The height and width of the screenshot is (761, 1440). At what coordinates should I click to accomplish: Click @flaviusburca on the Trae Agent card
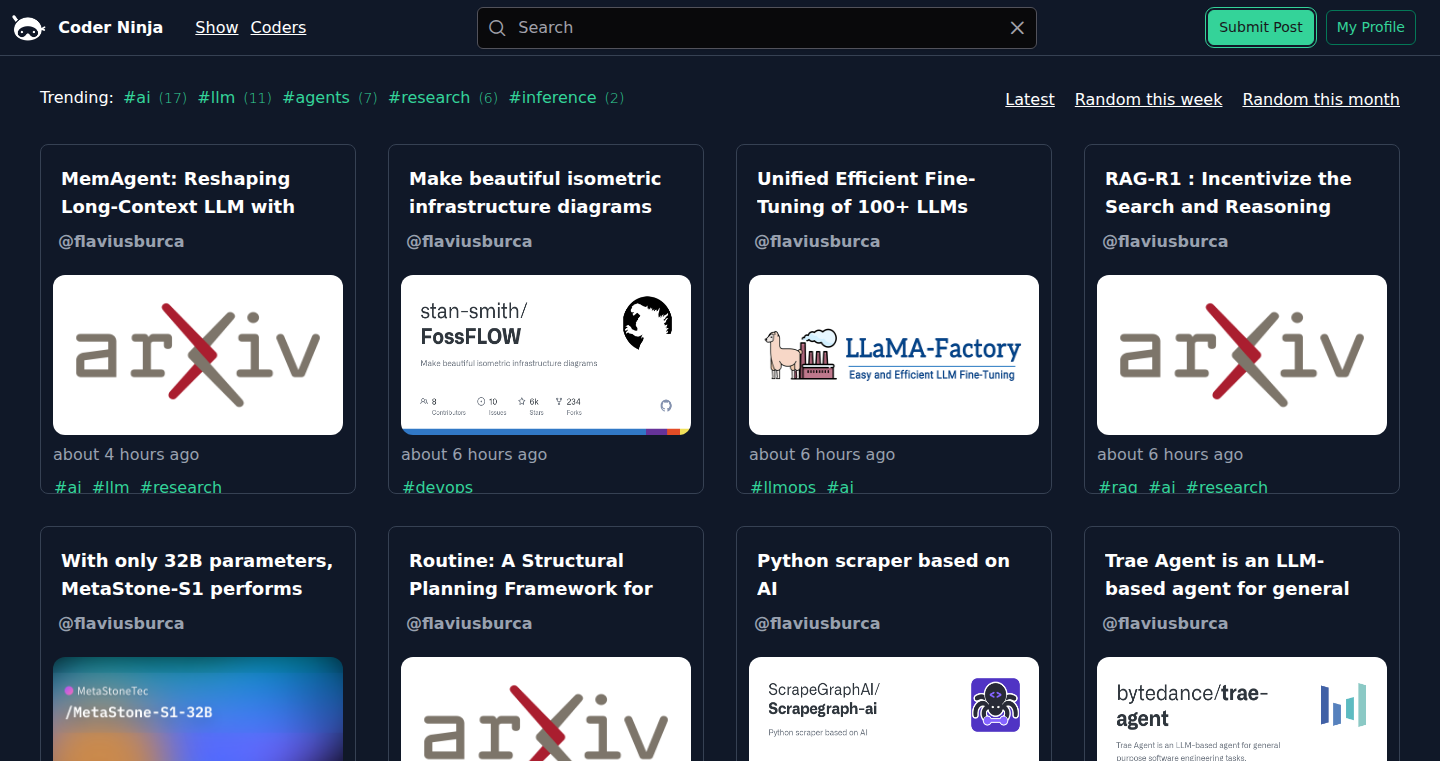pyautogui.click(x=1165, y=623)
